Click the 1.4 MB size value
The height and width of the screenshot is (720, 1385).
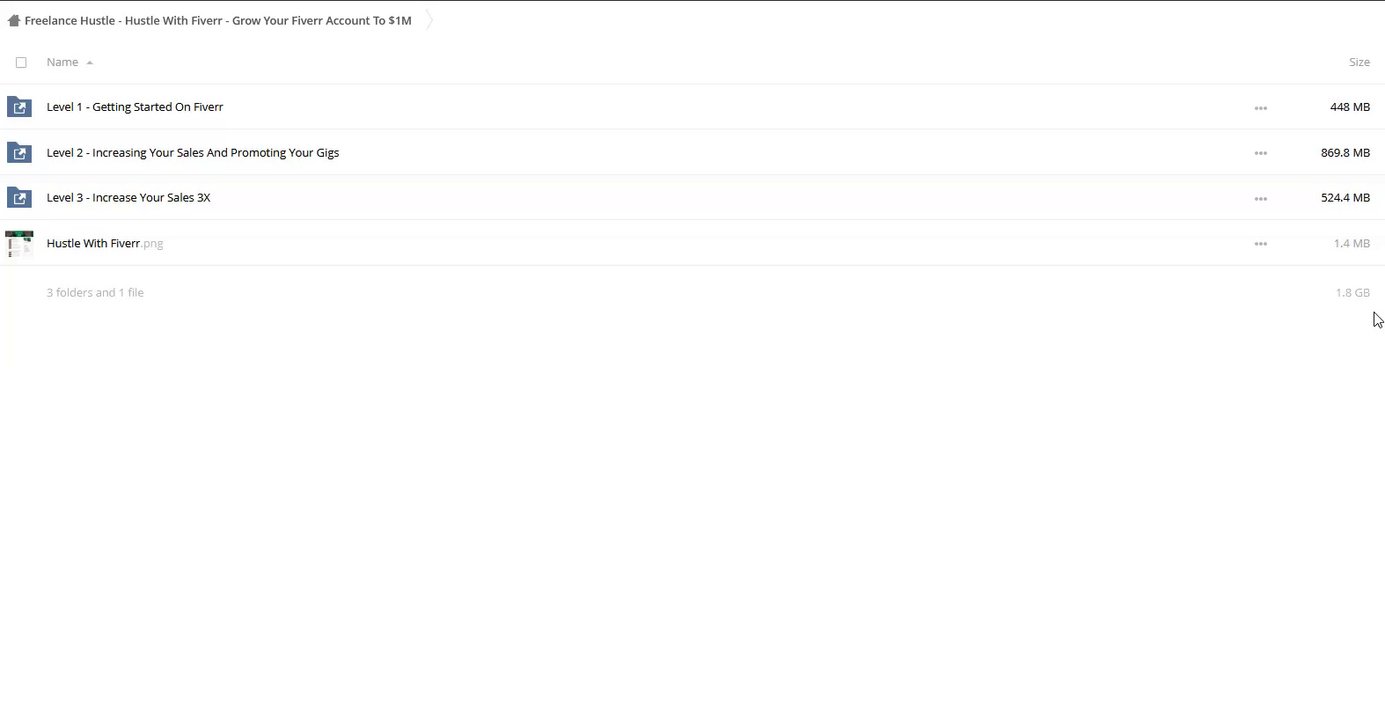[x=1352, y=243]
